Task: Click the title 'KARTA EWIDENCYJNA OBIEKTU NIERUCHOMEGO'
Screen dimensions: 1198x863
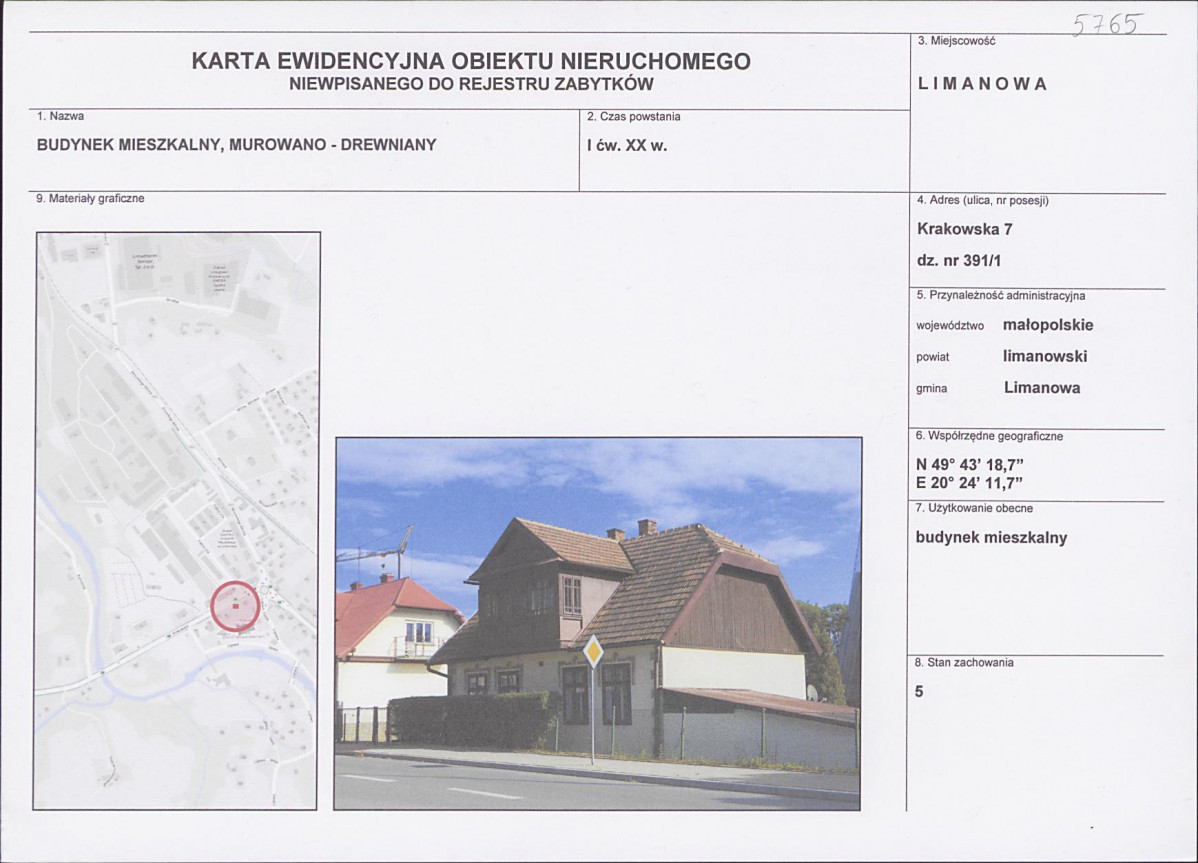Action: click(x=471, y=61)
